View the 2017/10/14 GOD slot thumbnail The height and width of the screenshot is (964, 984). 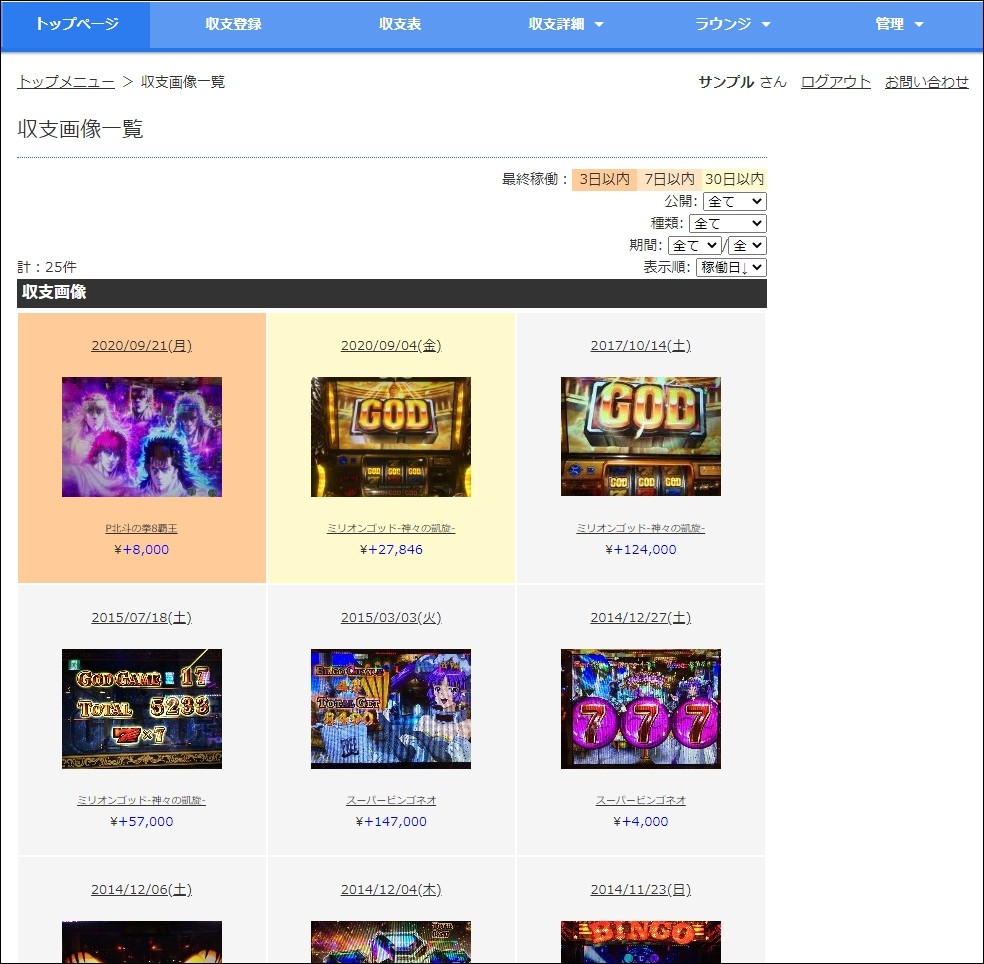641,437
